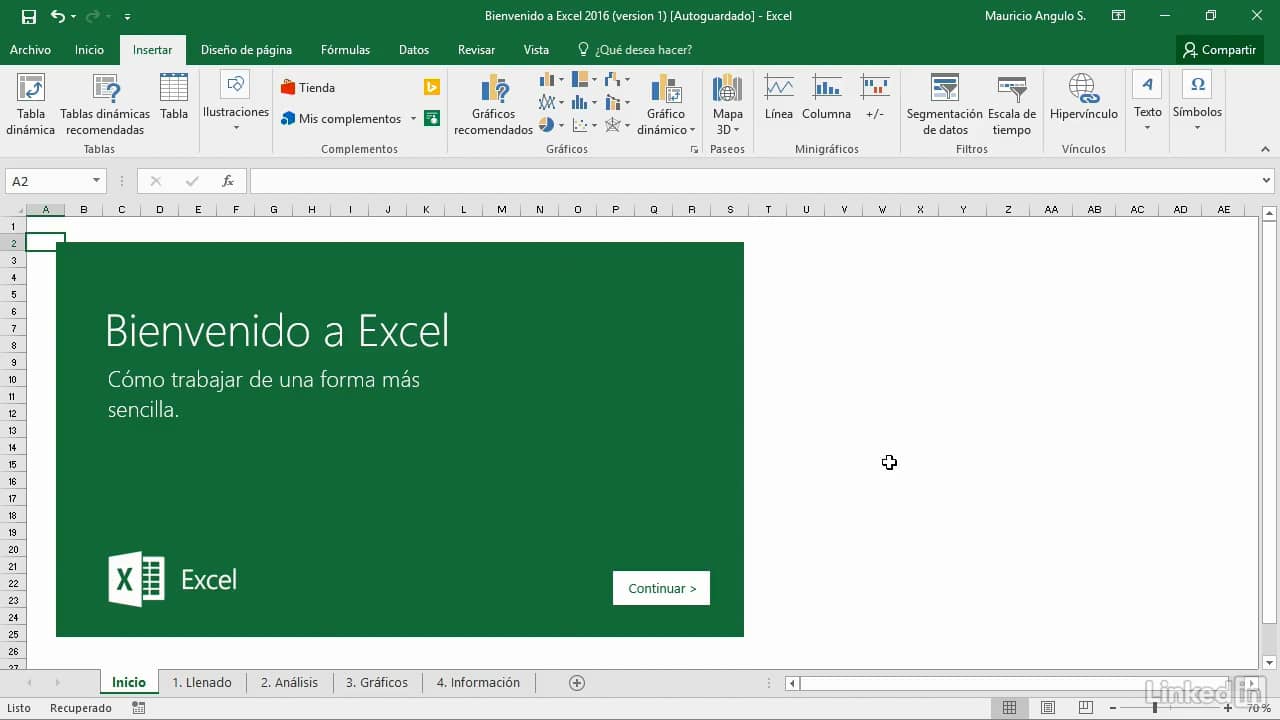The image size is (1280, 720).
Task: Insert a Línea sparkline
Action: (779, 97)
